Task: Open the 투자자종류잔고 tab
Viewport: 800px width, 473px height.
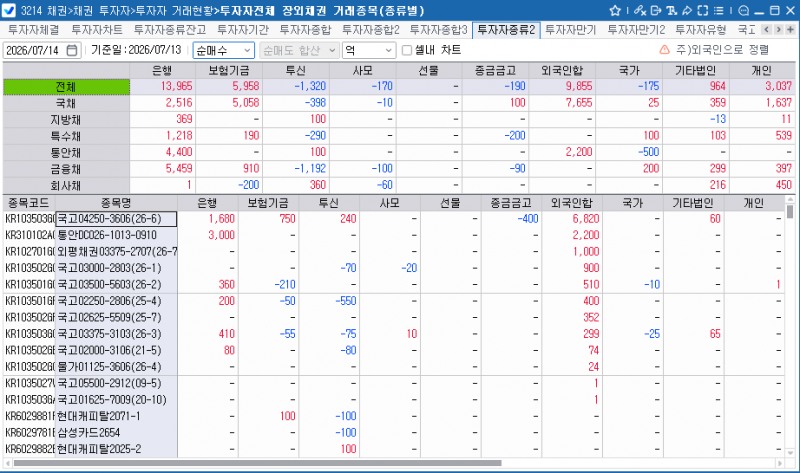Action: [x=170, y=30]
